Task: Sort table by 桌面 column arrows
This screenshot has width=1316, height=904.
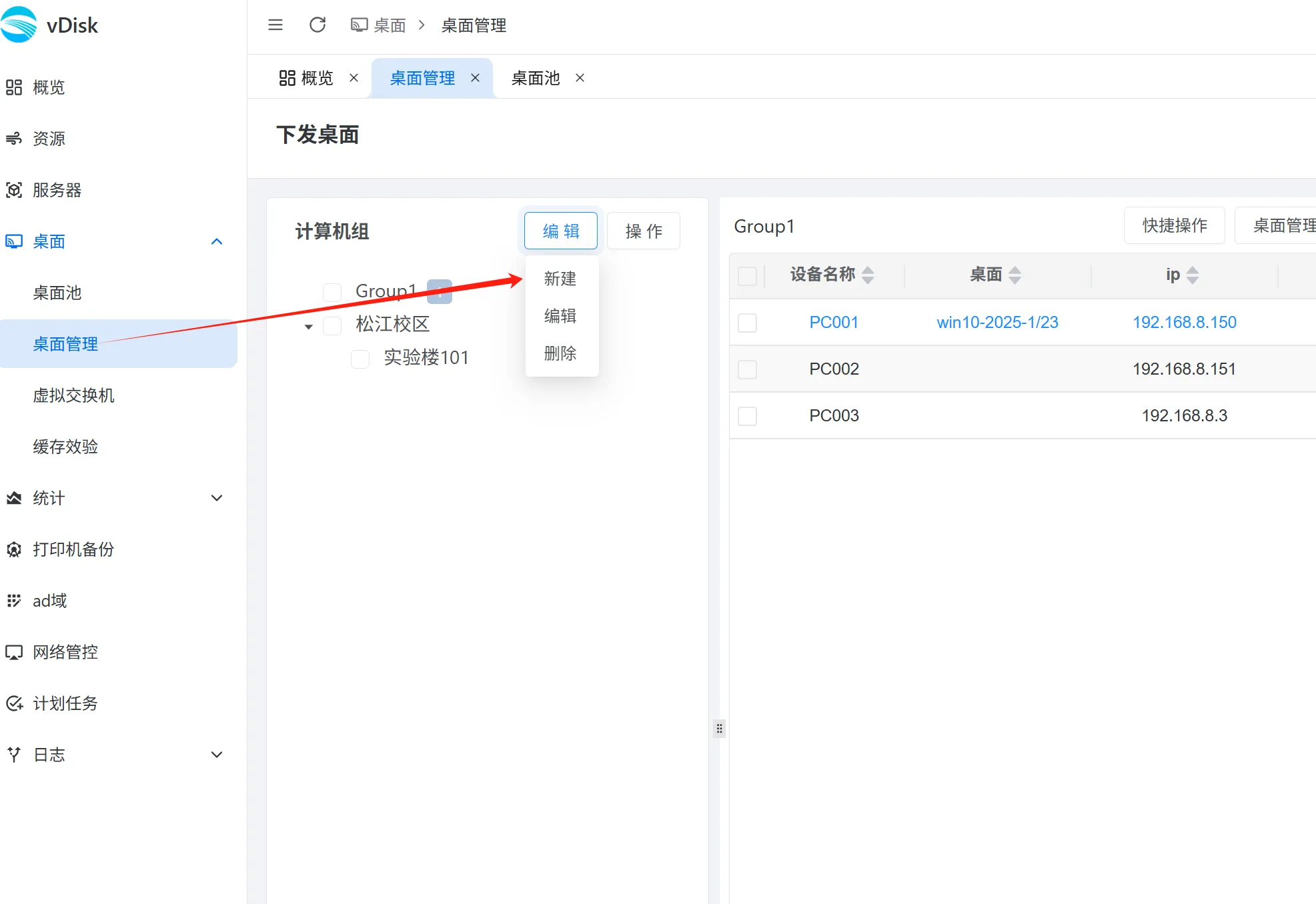Action: coord(1015,275)
